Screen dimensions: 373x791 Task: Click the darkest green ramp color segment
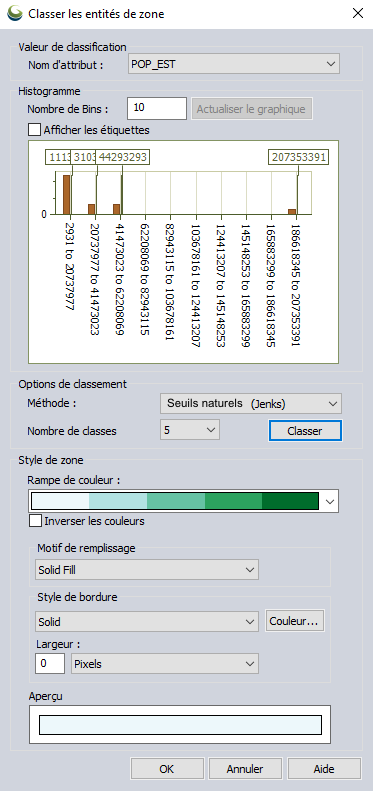291,501
